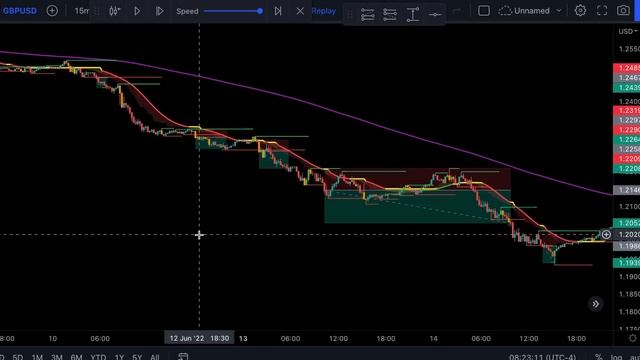
Task: Jump replay to real-time
Action: (278, 11)
